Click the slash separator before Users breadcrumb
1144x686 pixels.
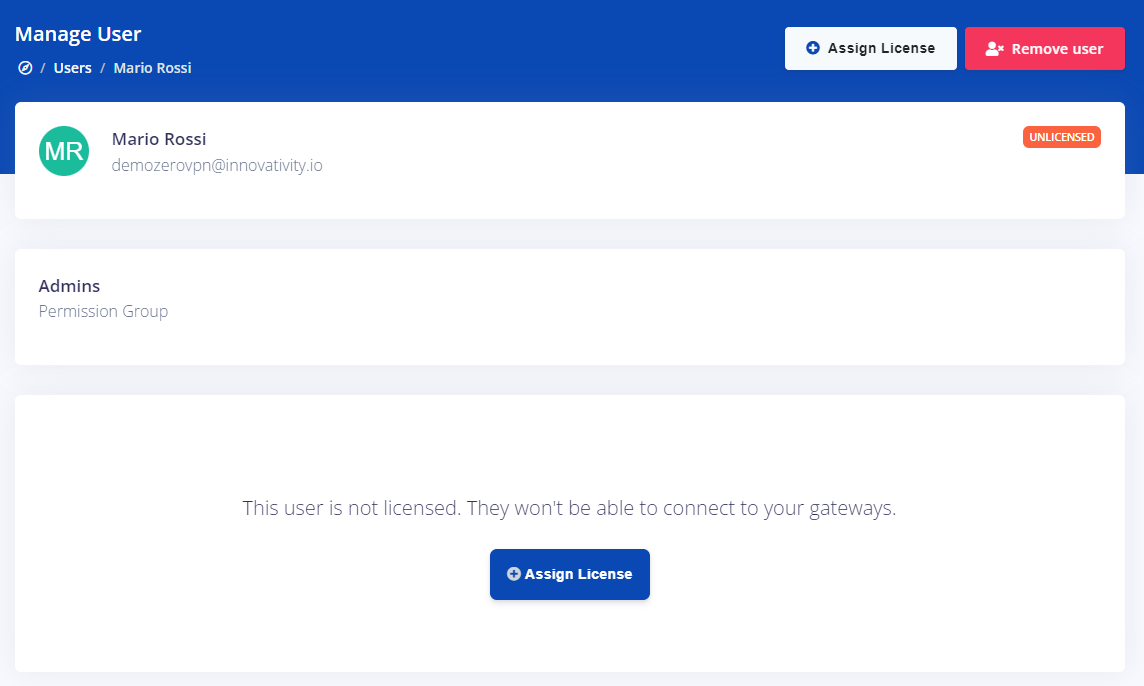coord(43,68)
